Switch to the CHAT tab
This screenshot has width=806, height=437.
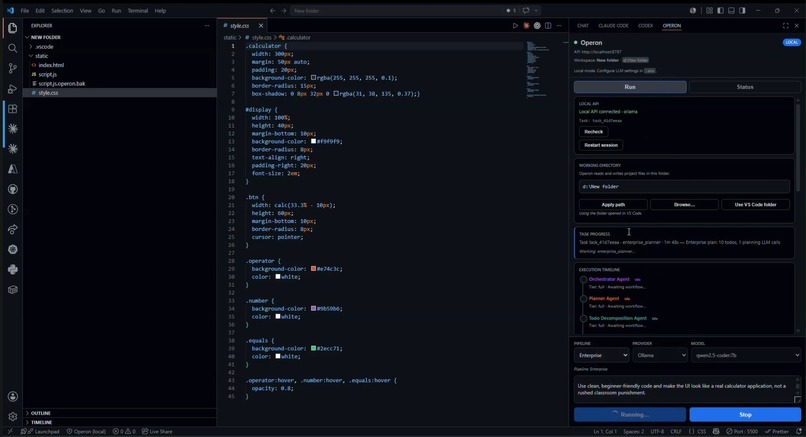click(582, 25)
